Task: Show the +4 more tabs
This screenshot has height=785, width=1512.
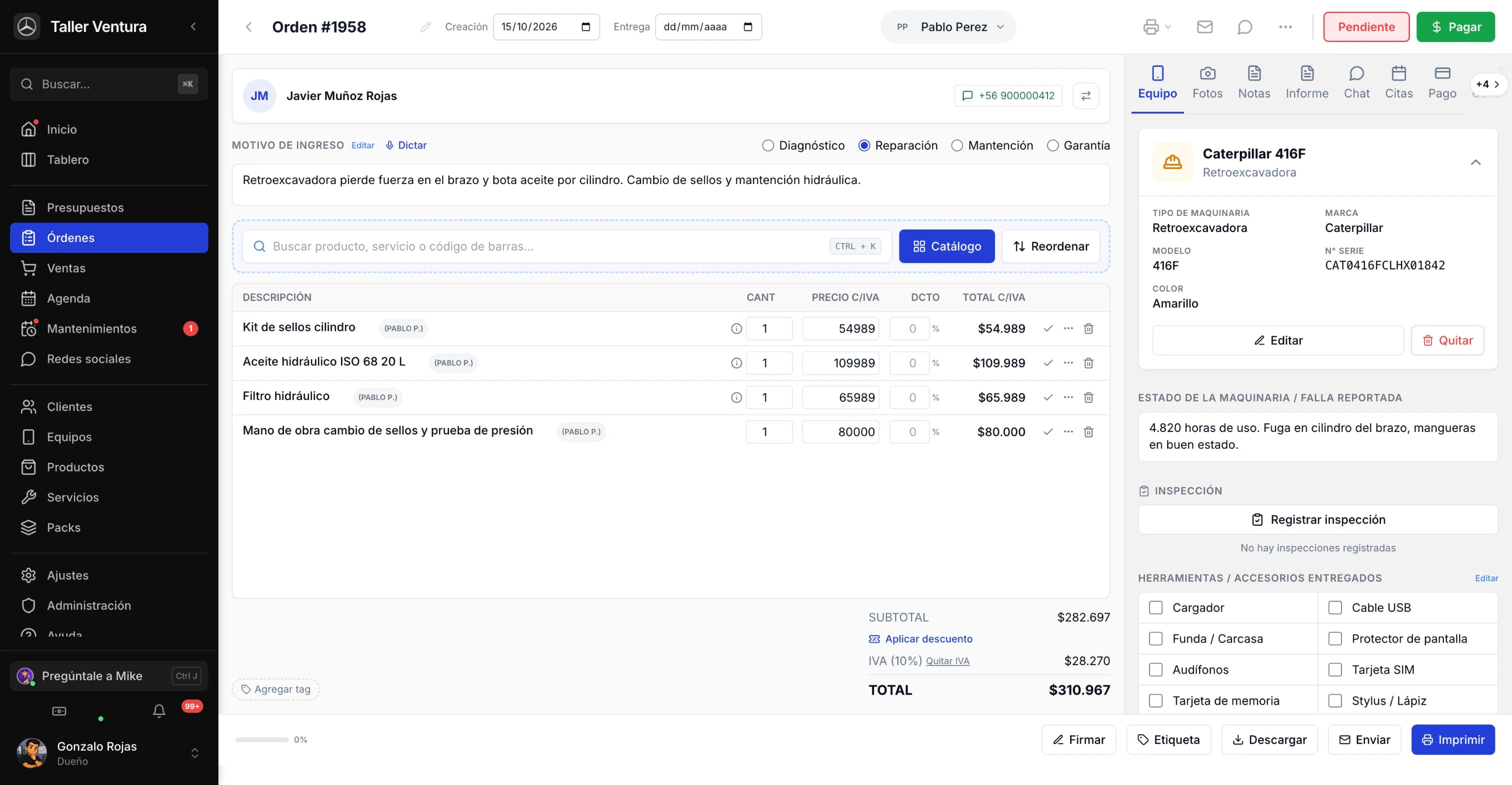Action: coord(1487,84)
